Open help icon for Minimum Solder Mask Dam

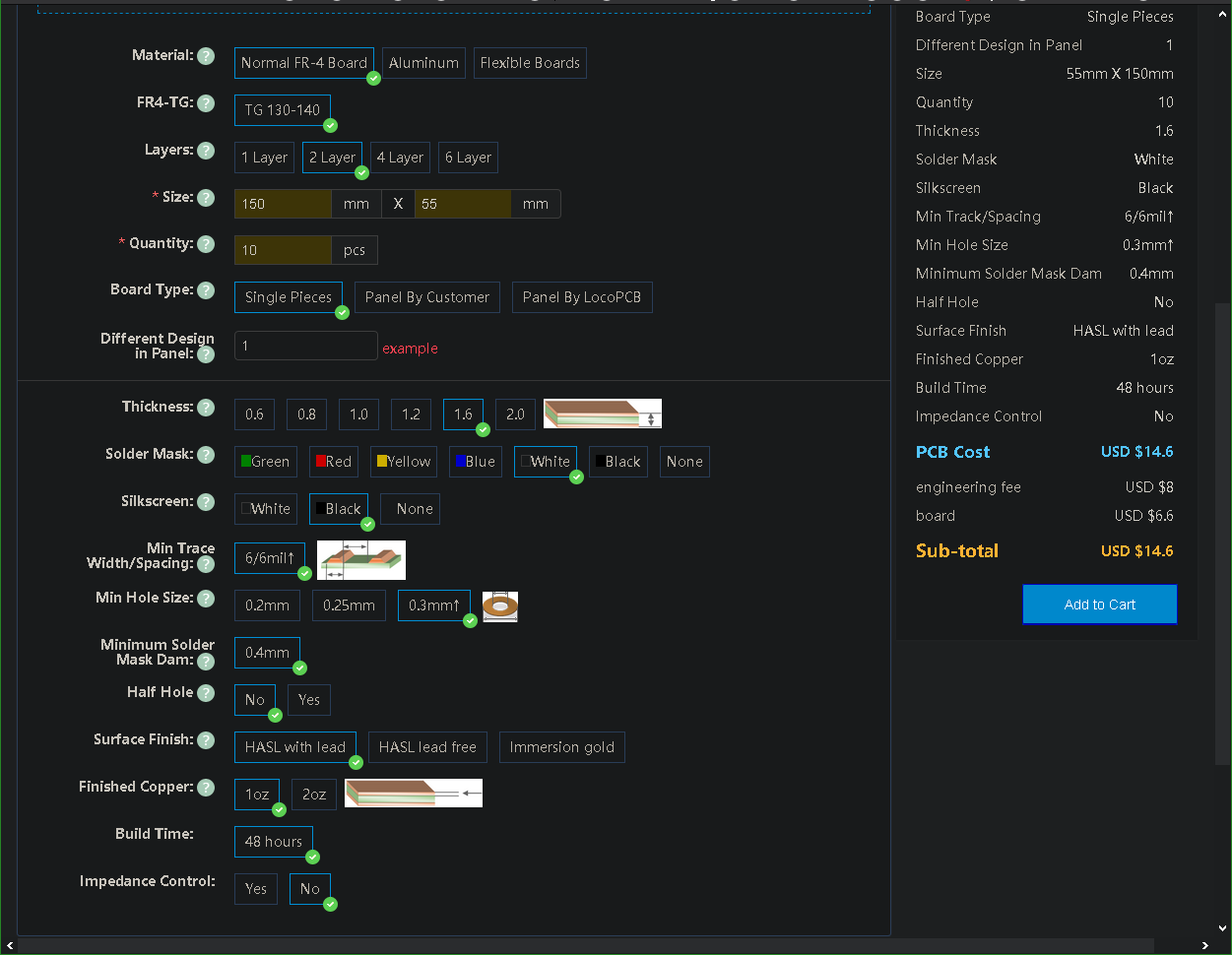[x=206, y=661]
